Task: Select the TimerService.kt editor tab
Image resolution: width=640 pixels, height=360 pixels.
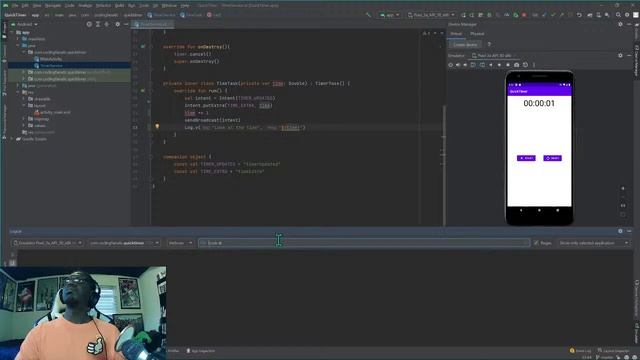Action: (154, 24)
